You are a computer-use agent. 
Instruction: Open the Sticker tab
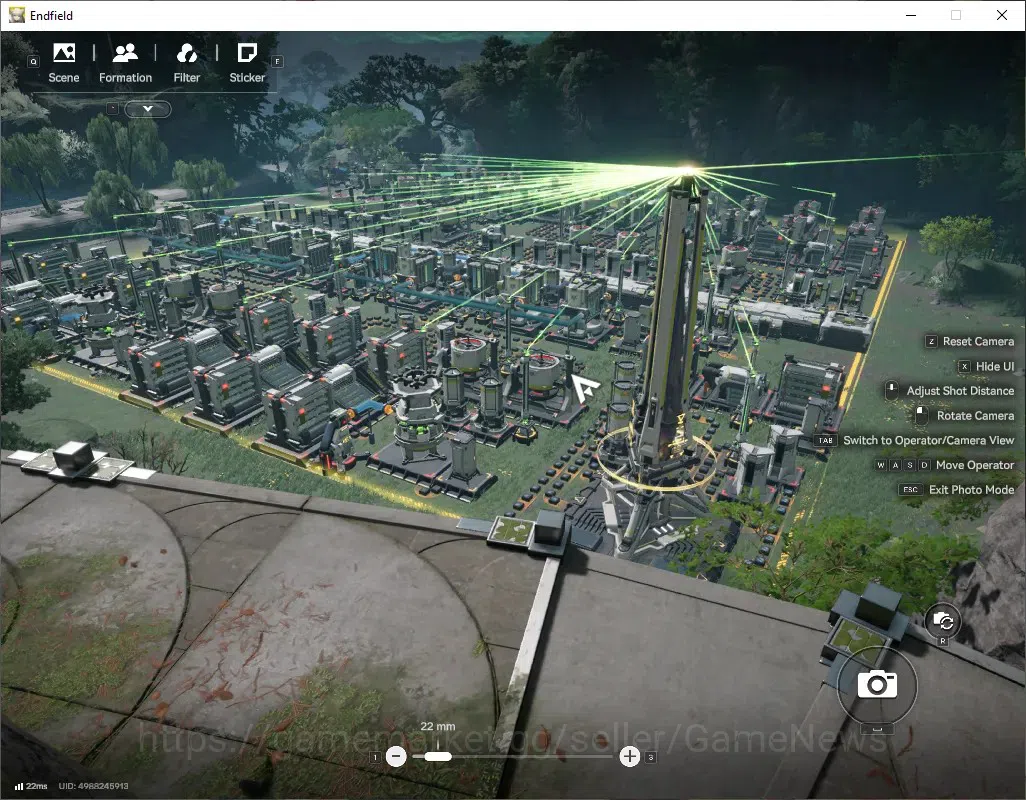[x=247, y=63]
